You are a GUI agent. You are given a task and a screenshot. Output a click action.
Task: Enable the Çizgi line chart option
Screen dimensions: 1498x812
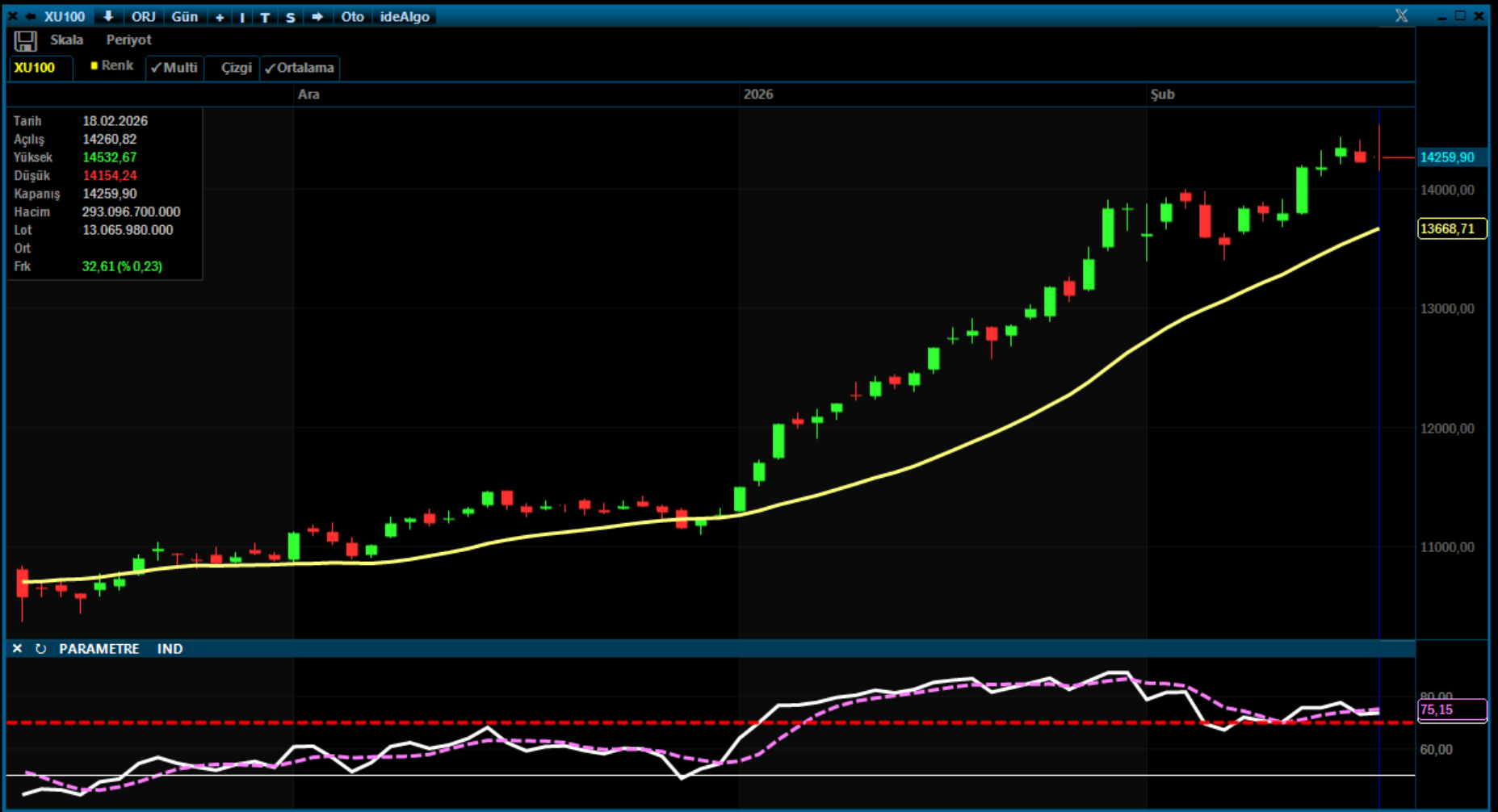pyautogui.click(x=236, y=68)
